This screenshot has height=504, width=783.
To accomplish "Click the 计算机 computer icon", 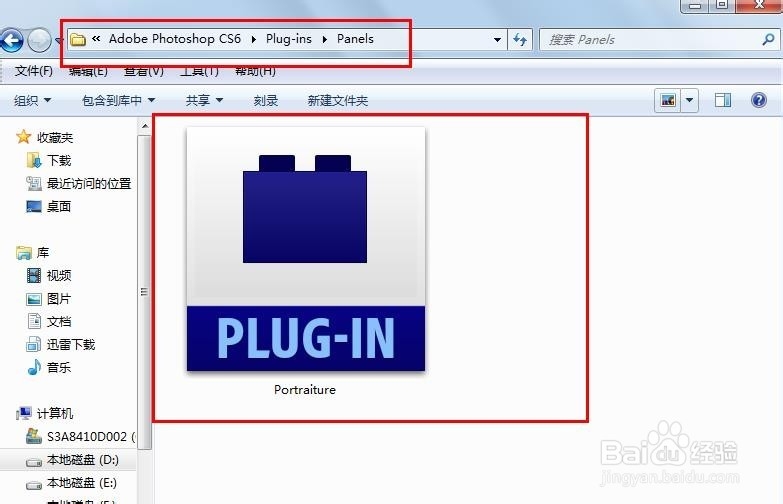I will [23, 414].
